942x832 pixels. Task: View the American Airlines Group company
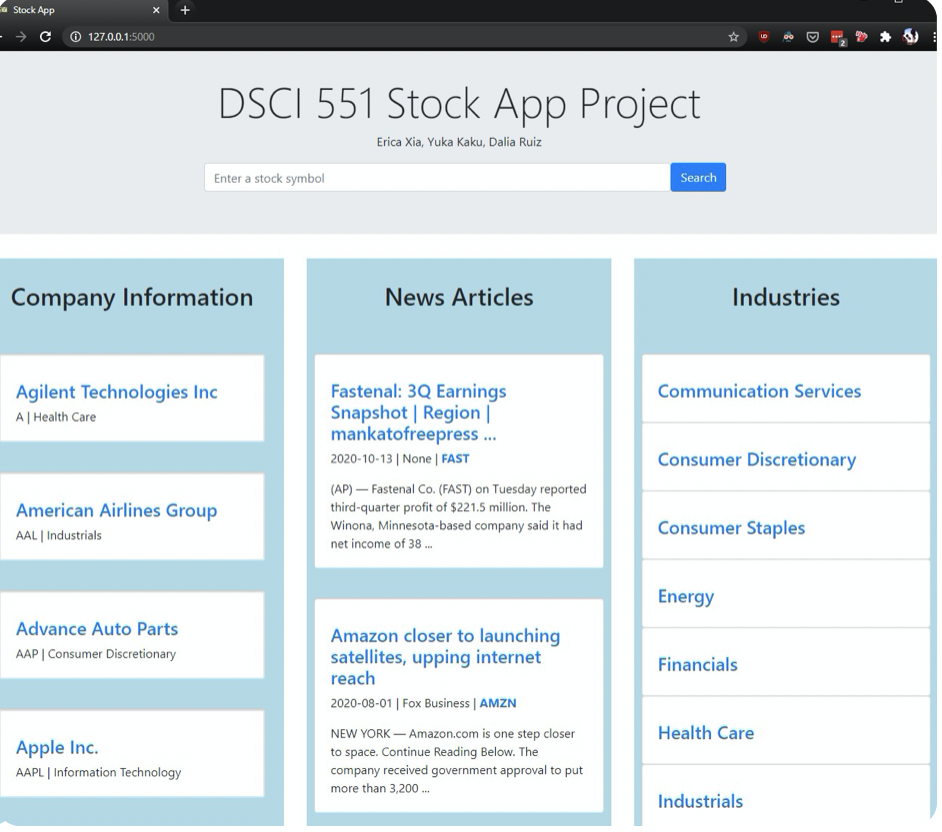(x=116, y=510)
